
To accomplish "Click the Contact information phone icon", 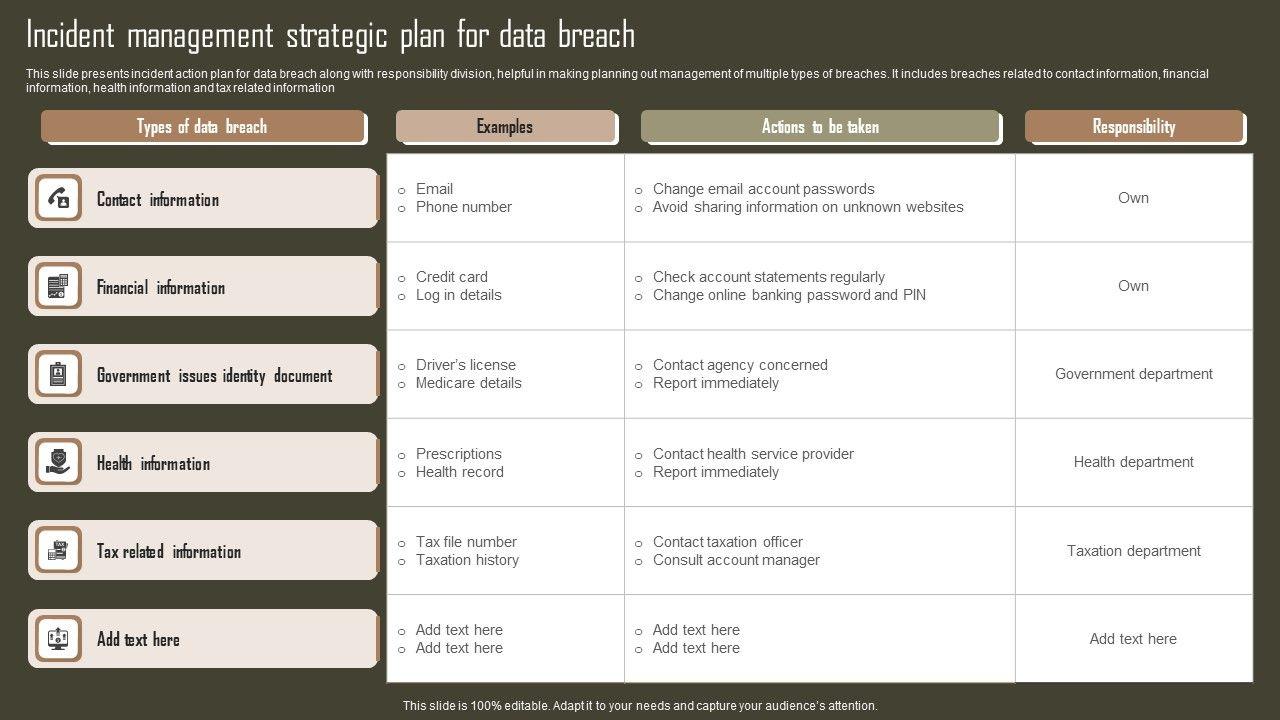I will click(58, 198).
